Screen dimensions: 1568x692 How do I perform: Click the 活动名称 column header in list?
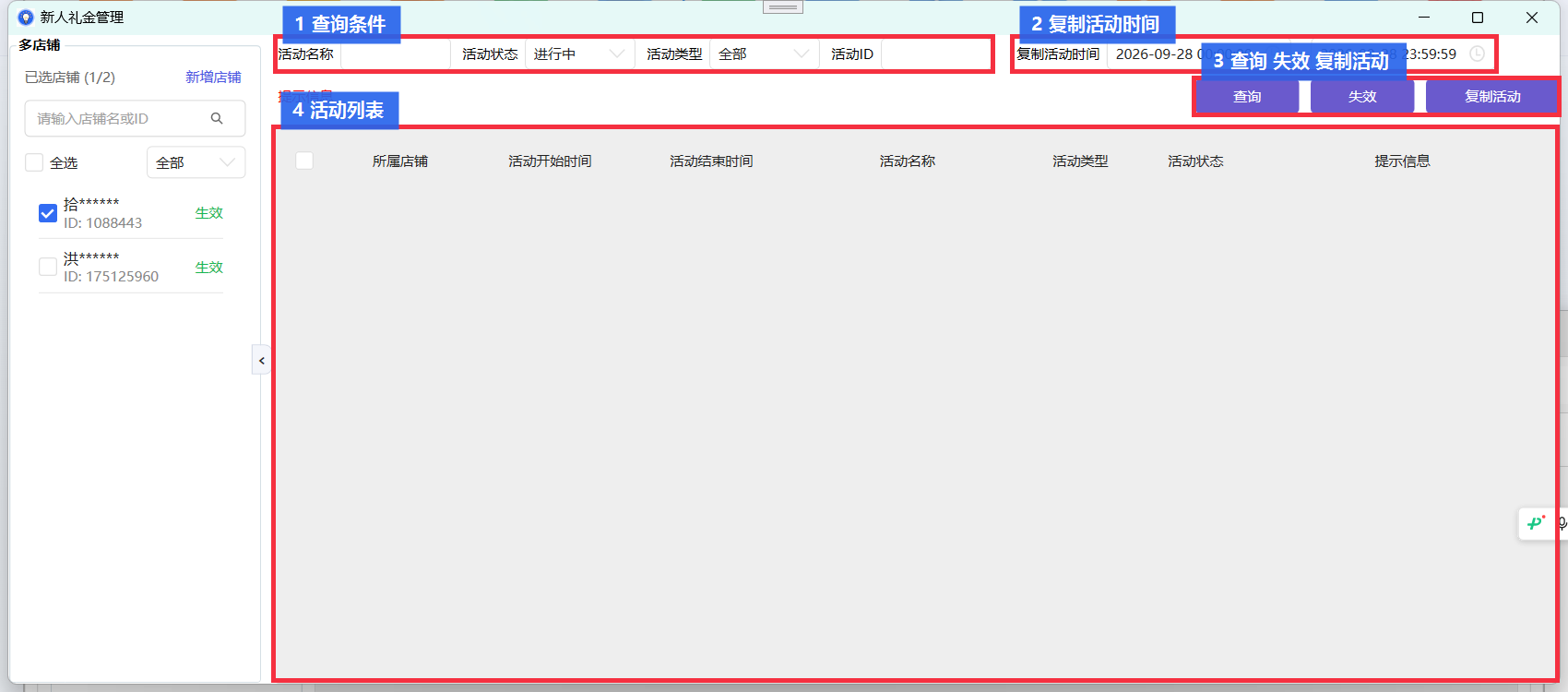(x=908, y=161)
